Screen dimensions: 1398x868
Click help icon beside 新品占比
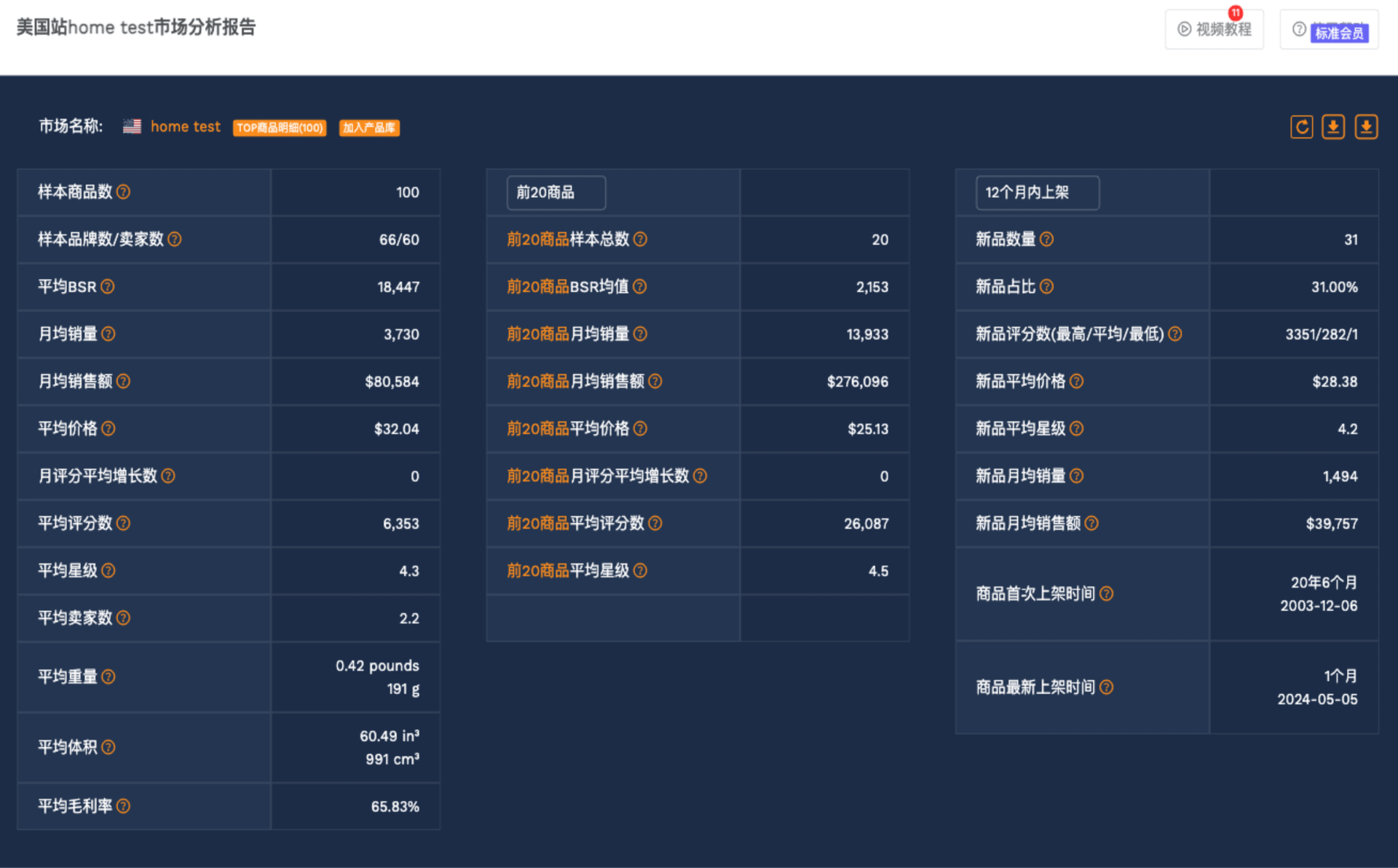1046,287
